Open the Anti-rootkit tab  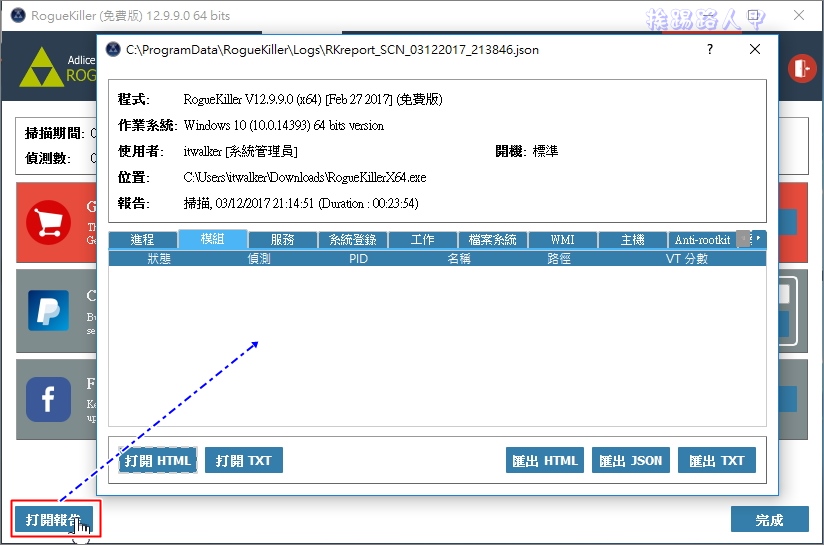click(x=703, y=240)
